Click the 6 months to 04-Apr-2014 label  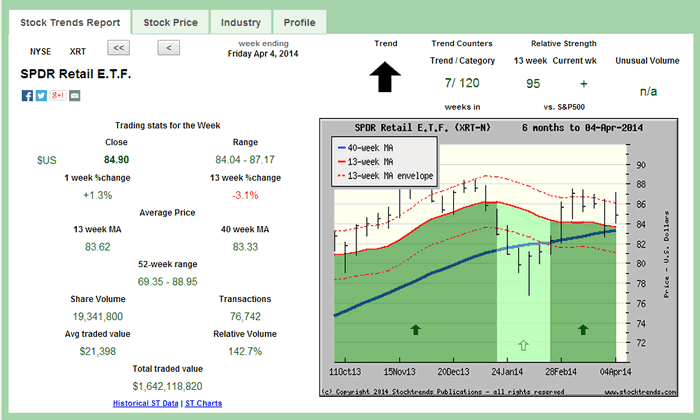583,128
